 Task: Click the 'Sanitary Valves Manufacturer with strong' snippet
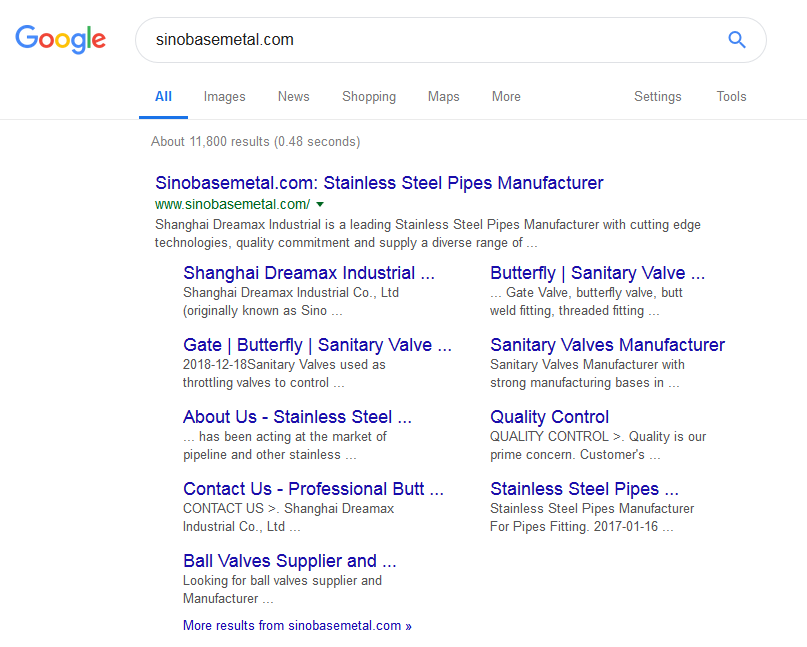pos(587,373)
